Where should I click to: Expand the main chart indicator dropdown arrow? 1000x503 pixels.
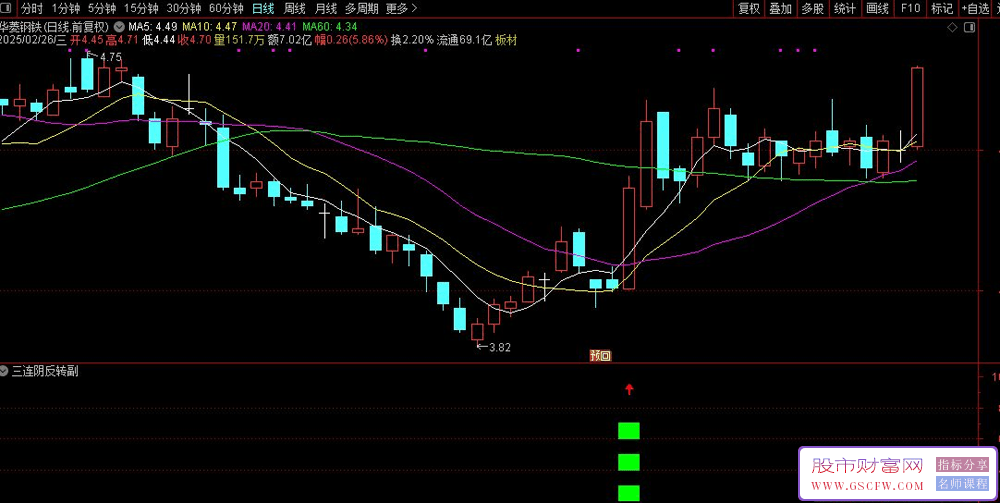pos(119,27)
